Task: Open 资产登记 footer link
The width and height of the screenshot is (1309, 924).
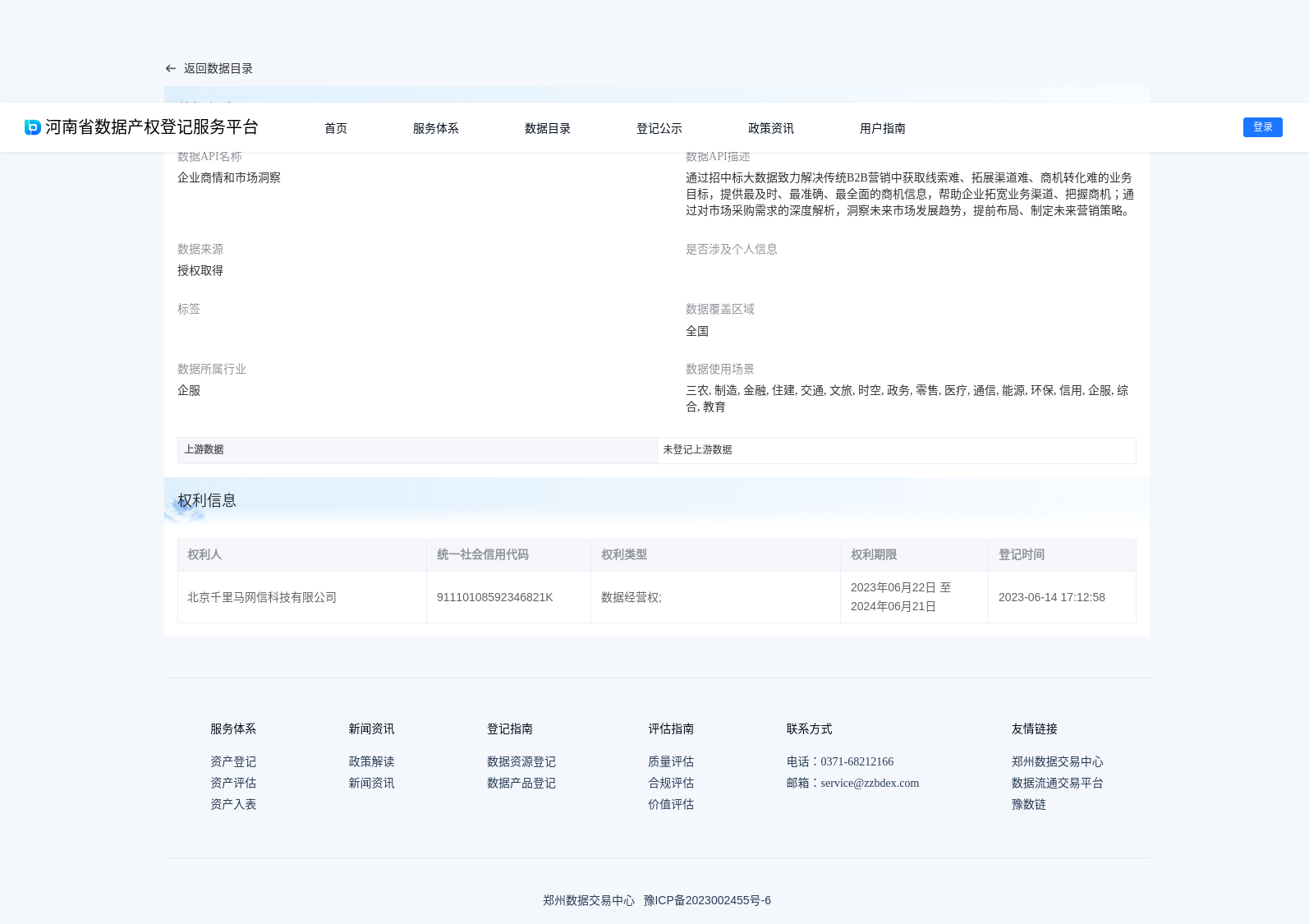Action: (x=233, y=762)
